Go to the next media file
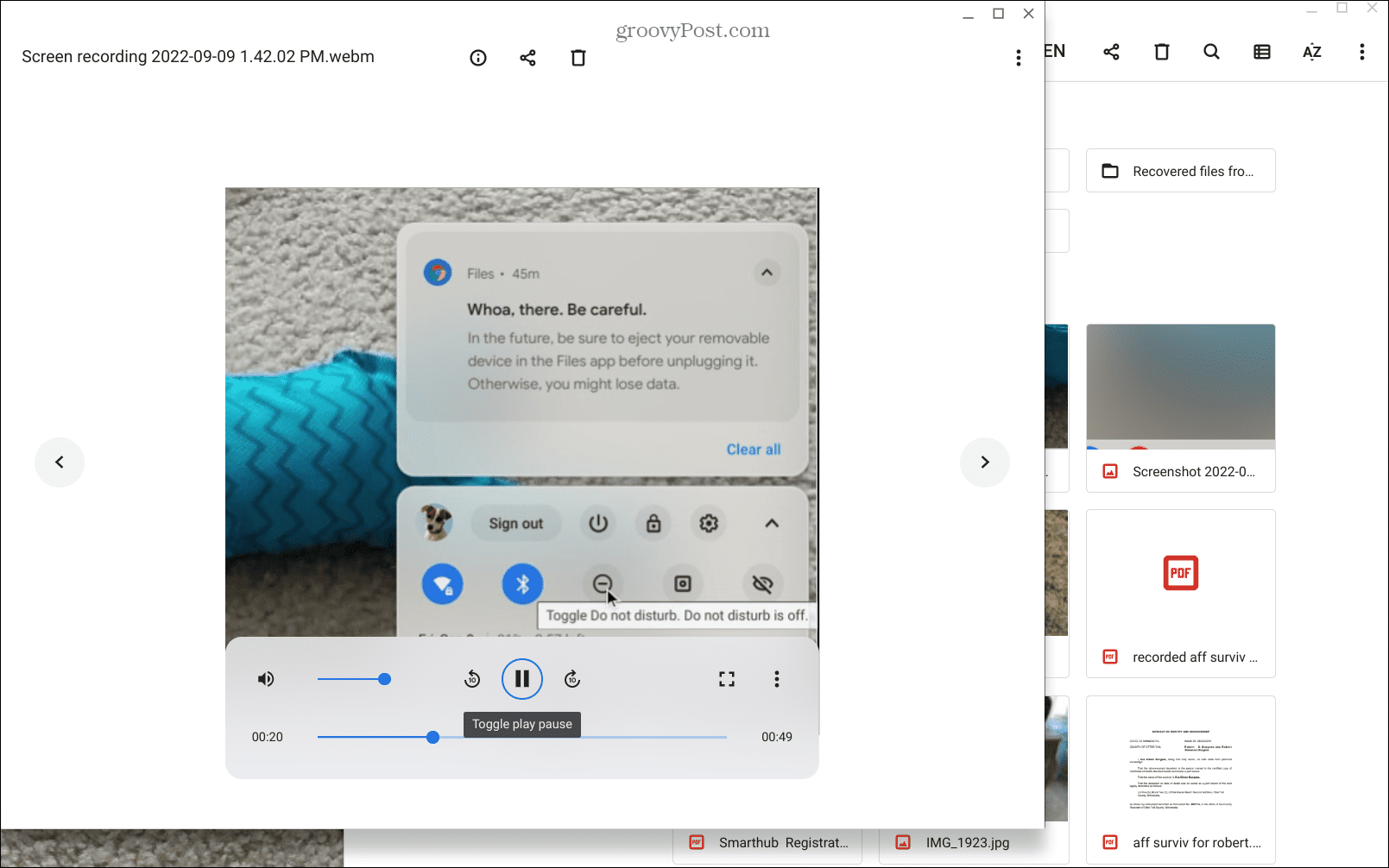Screen dimensions: 1389x868 pyautogui.click(x=985, y=462)
